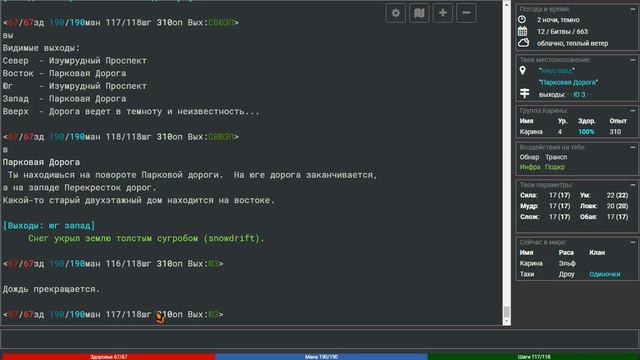This screenshot has height=360, width=640.
Task: Click the blue mana bar 190/190
Action: [321, 357]
